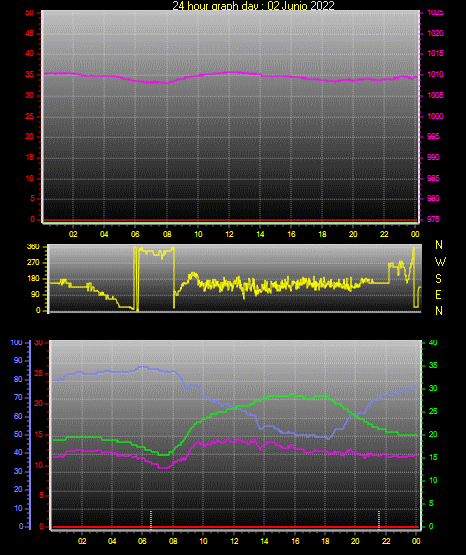Click the 1010 pressure axis label

click(435, 74)
